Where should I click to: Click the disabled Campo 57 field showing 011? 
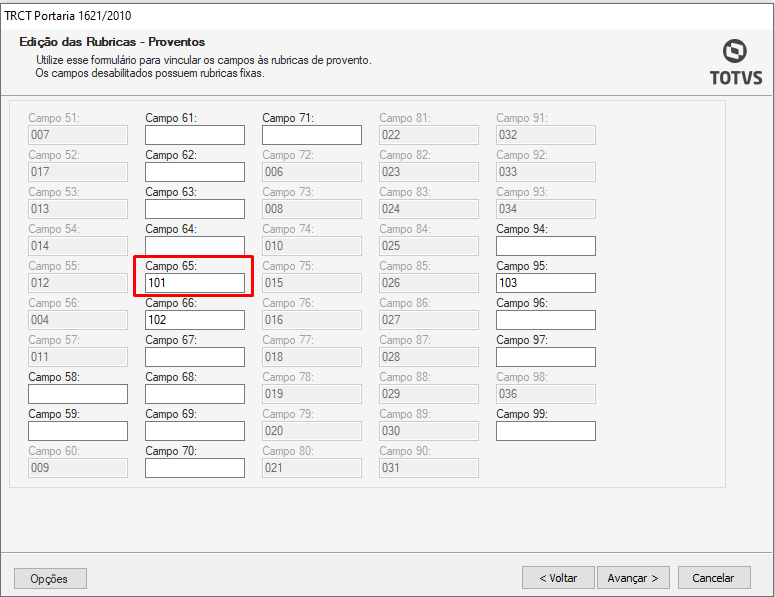click(78, 357)
